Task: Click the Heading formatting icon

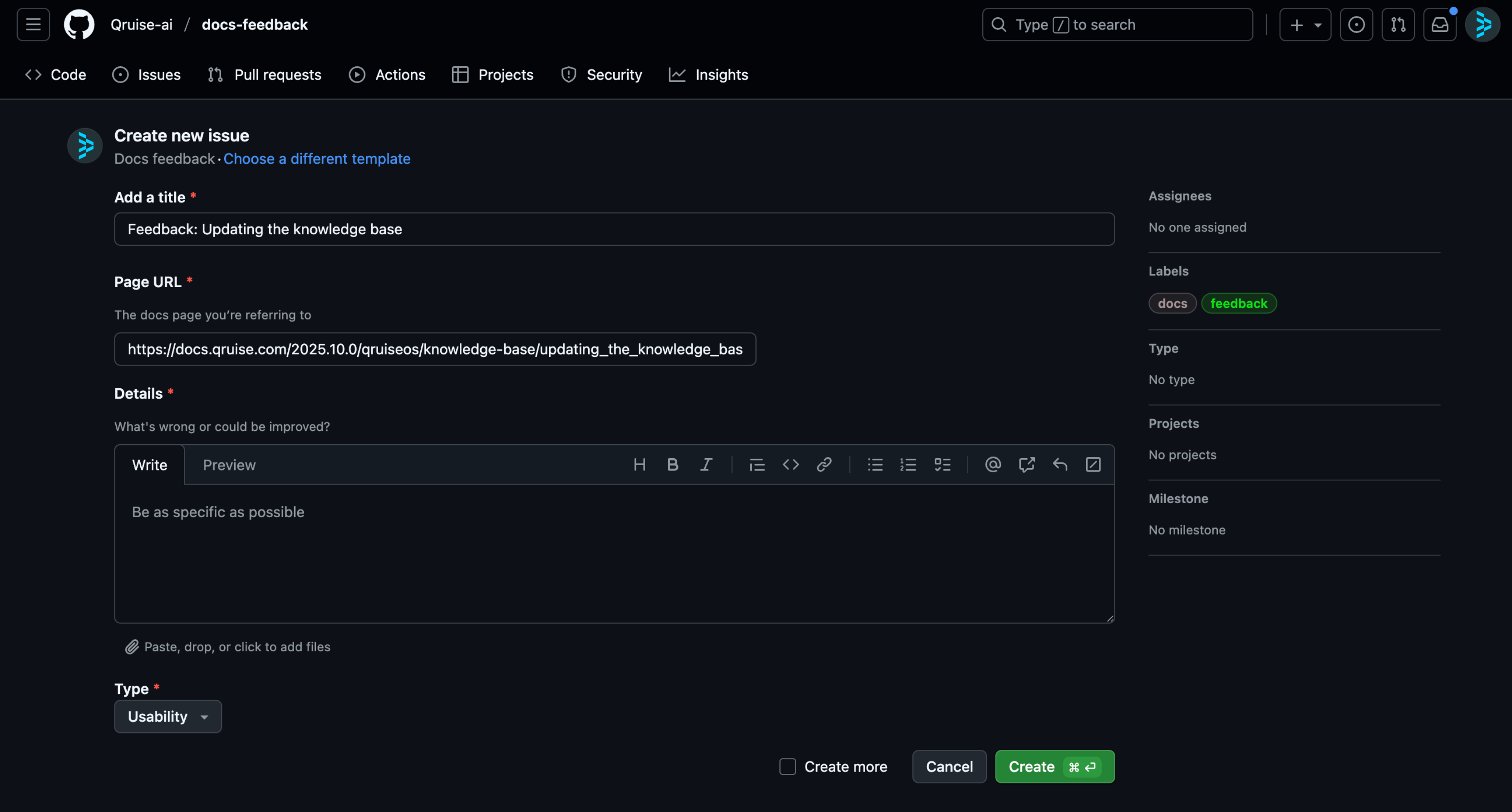Action: point(639,465)
